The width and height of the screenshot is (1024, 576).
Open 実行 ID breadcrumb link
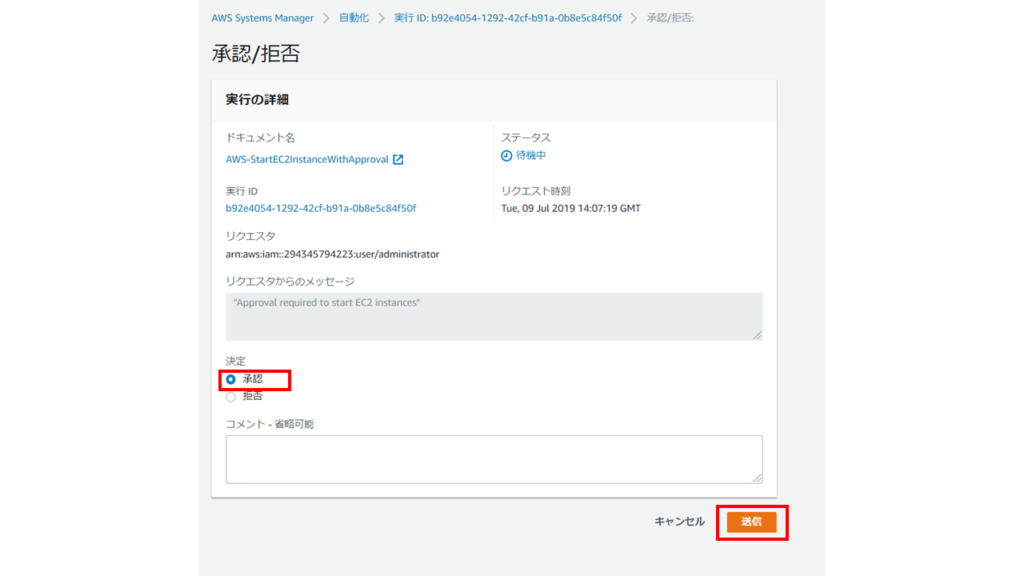point(508,18)
